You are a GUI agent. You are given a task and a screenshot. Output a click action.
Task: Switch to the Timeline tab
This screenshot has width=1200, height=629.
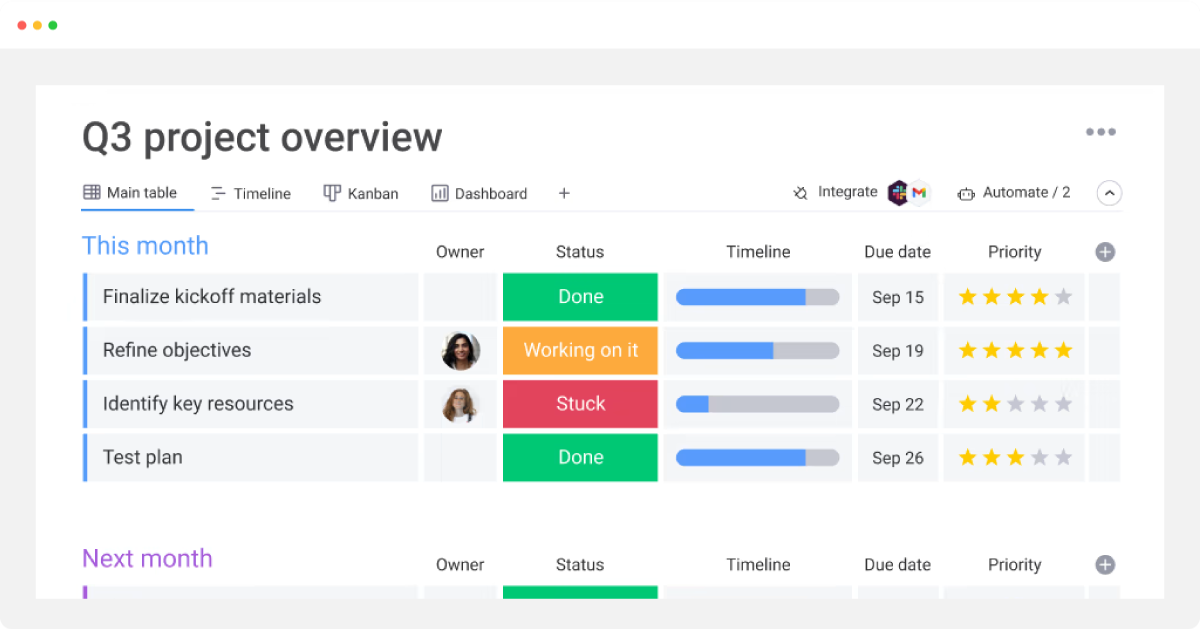pyautogui.click(x=251, y=193)
